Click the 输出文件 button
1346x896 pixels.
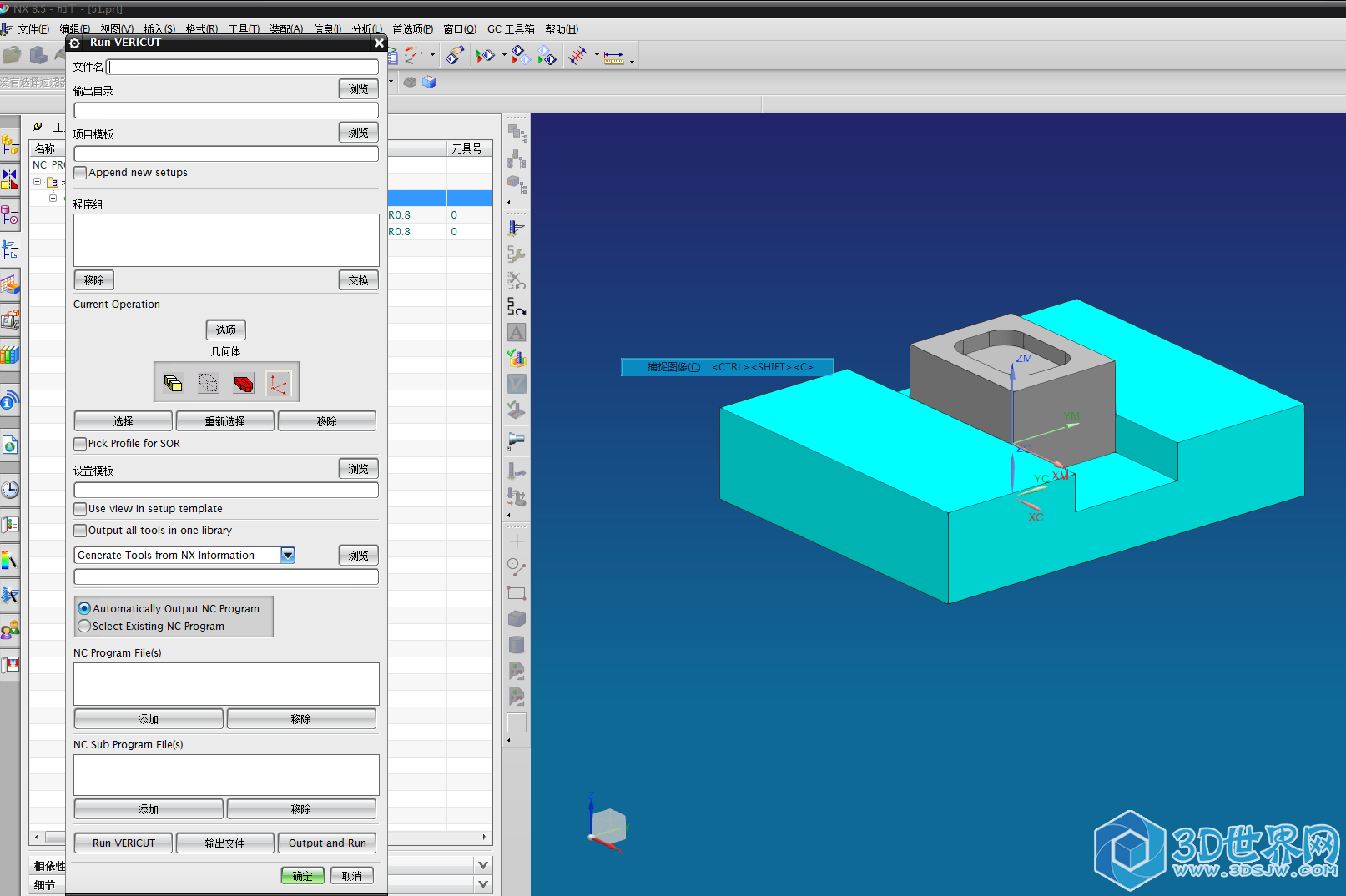pyautogui.click(x=225, y=843)
